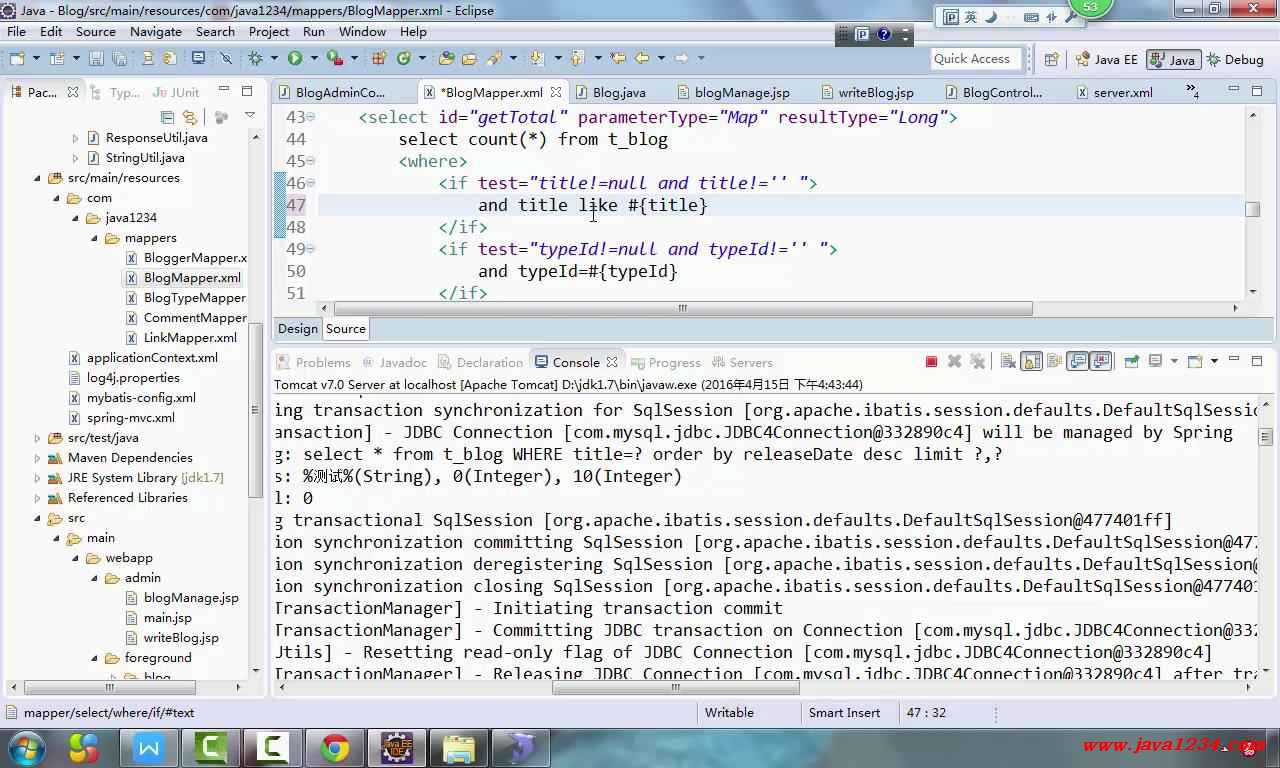Click the Quick Access search field
Image resolution: width=1280 pixels, height=768 pixels.
[x=976, y=59]
